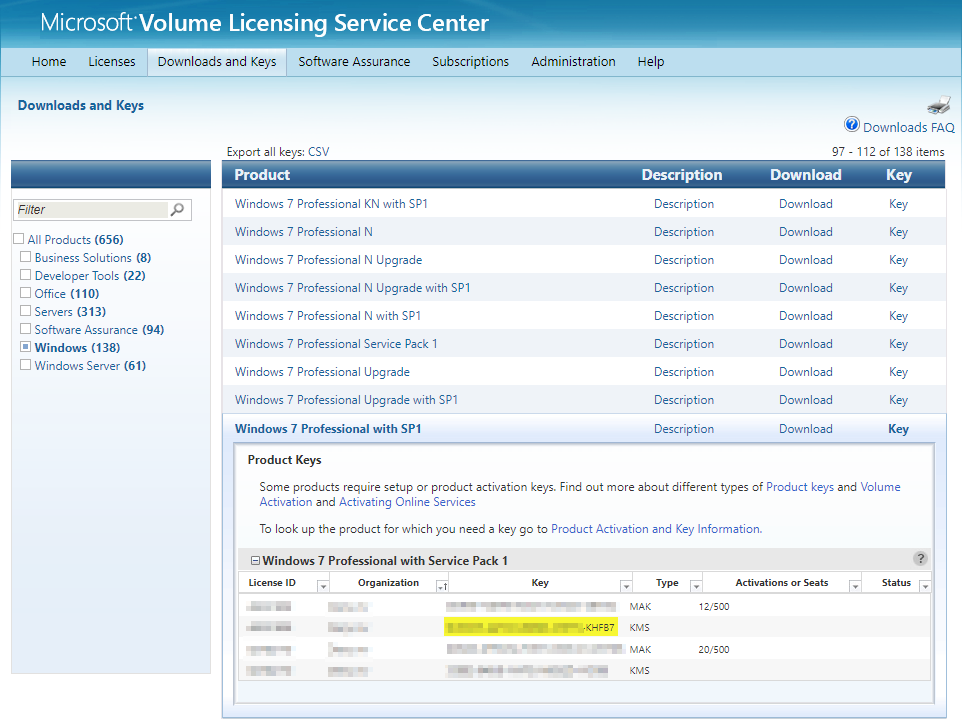Screen dimensions: 962x719
Task: Click the filter search magnifier icon
Action: point(177,210)
